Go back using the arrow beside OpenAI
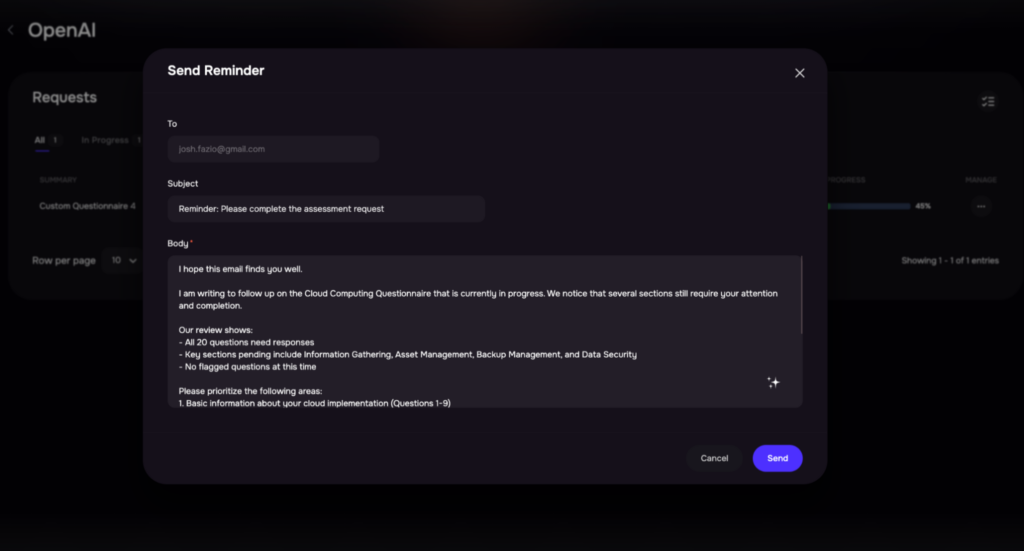This screenshot has height=551, width=1024. click(x=11, y=30)
